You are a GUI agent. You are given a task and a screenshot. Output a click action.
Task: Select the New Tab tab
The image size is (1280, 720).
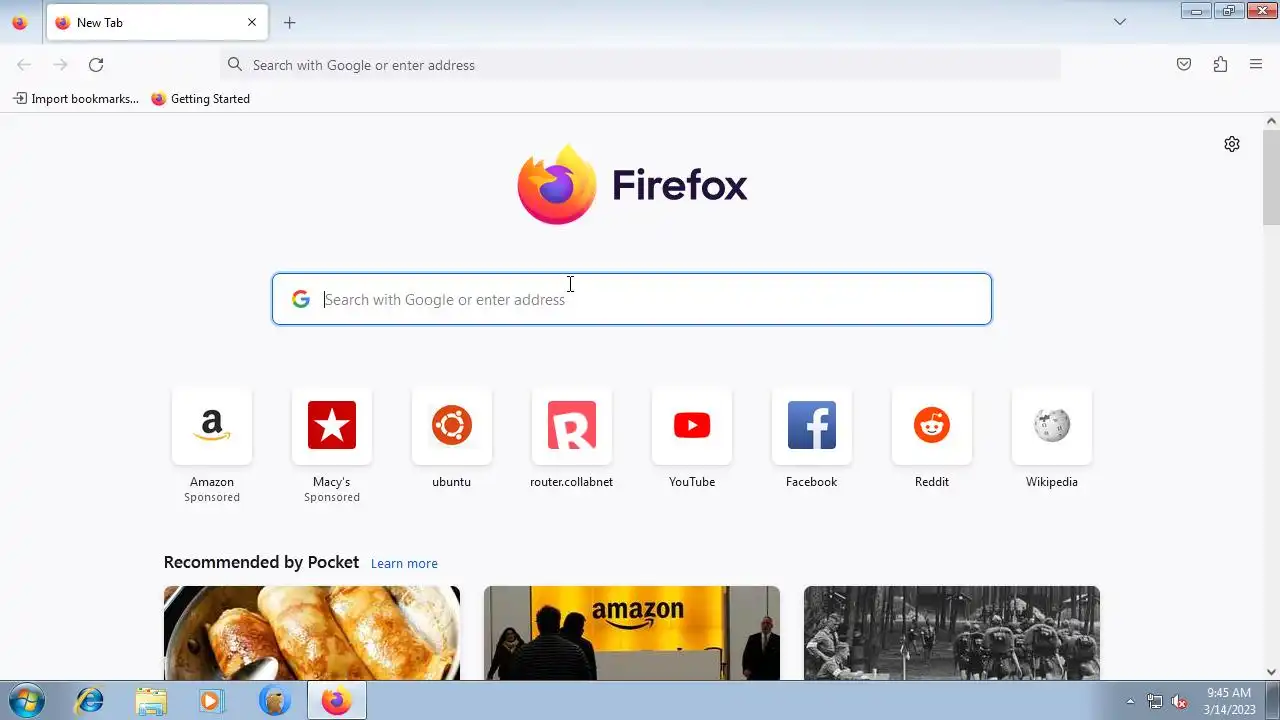point(157,22)
